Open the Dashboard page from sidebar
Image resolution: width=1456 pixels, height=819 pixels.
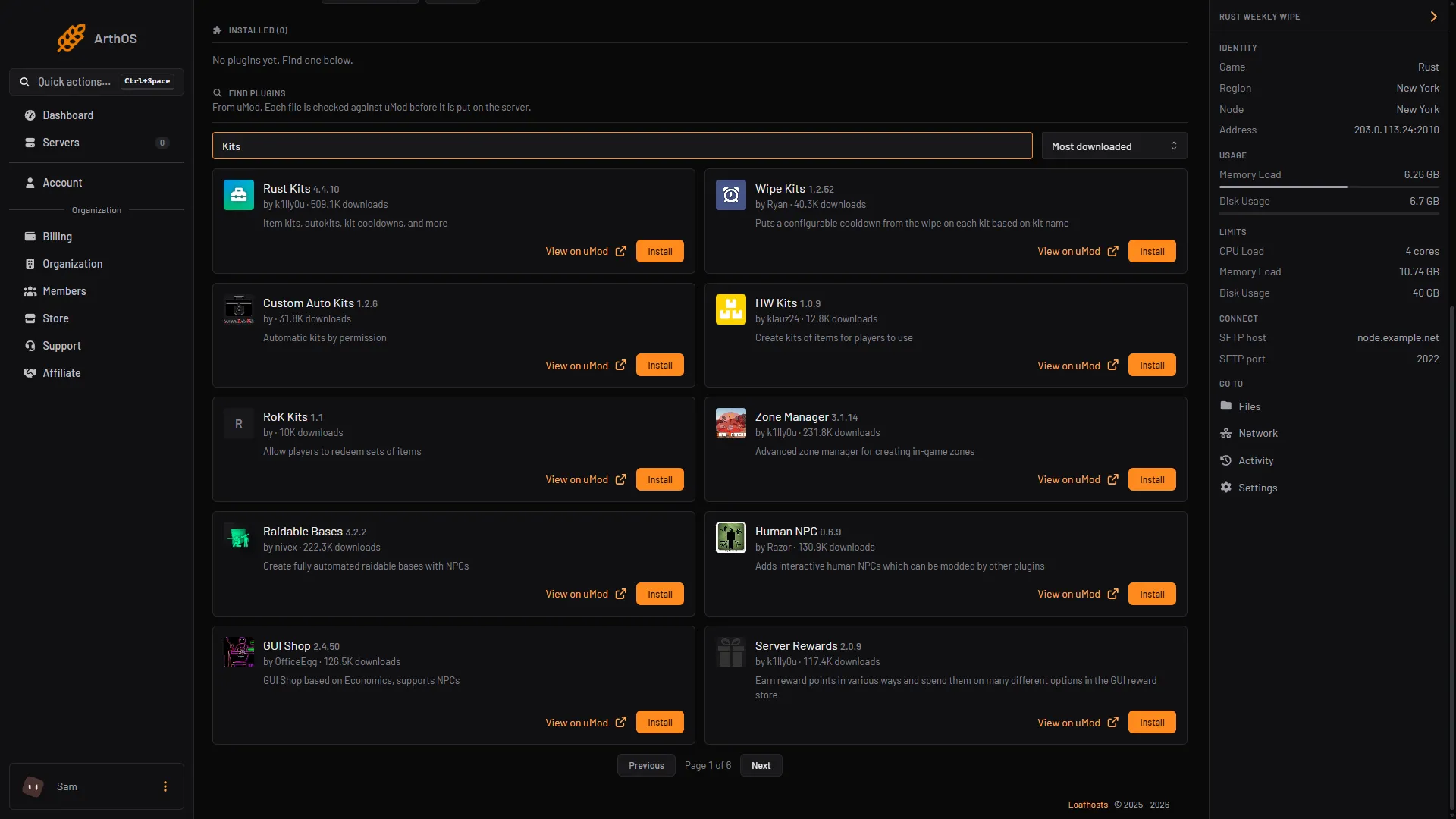coord(96,115)
